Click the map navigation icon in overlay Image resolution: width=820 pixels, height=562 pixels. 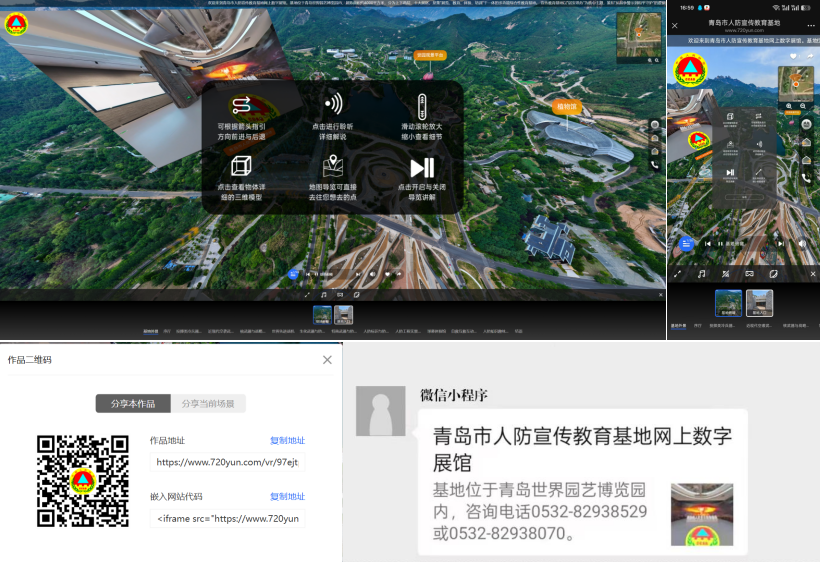click(333, 166)
